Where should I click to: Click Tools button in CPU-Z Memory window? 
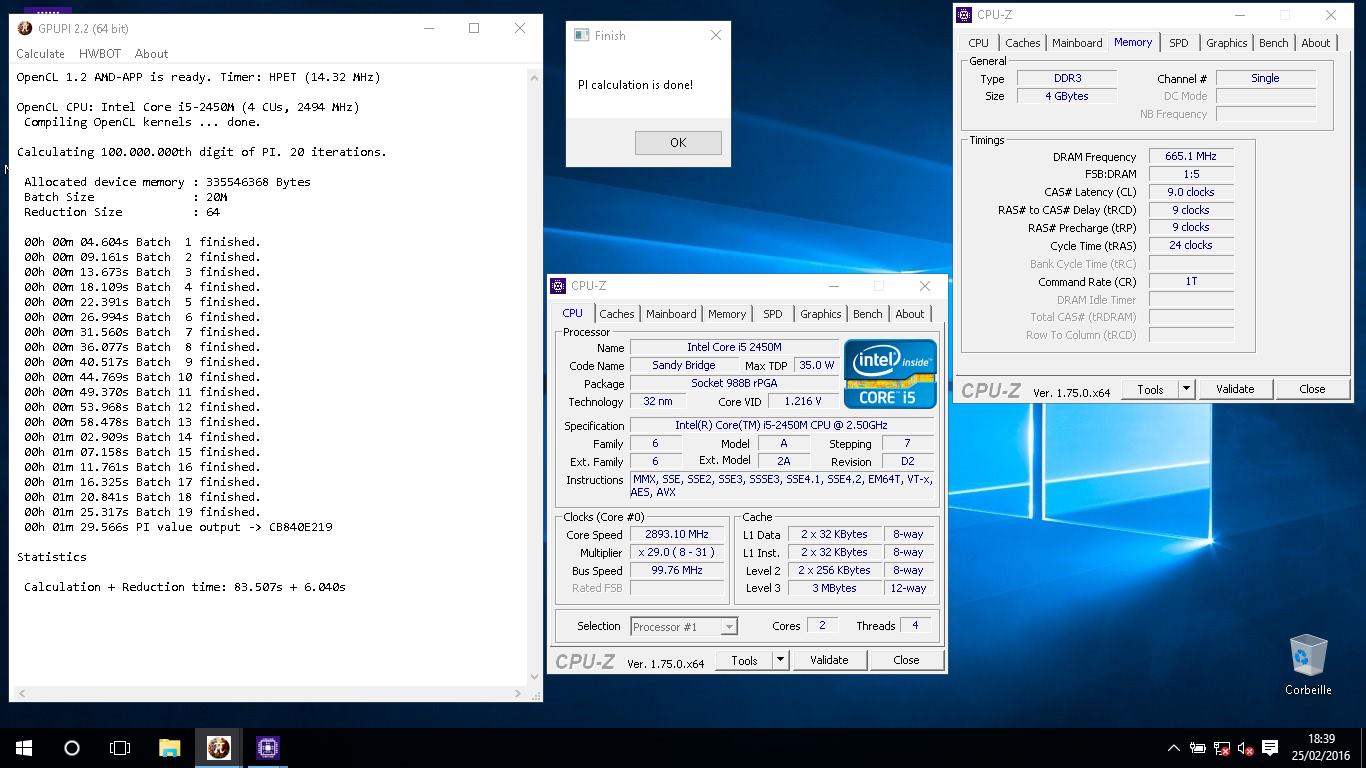pyautogui.click(x=1150, y=389)
